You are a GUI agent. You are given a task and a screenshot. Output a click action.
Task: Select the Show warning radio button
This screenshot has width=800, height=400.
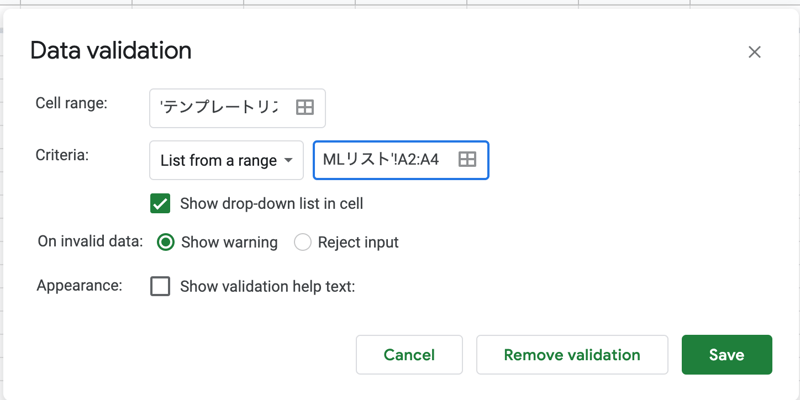pyautogui.click(x=166, y=242)
